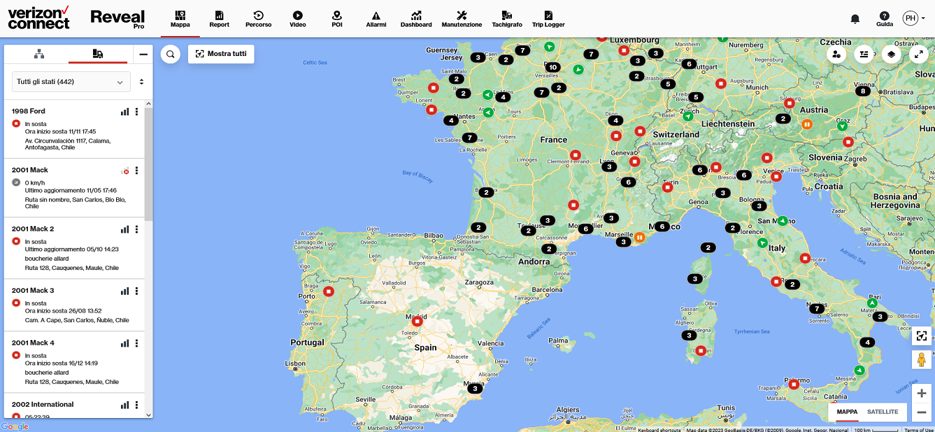Click the Mostra tutti button
This screenshot has height=432, width=935.
coord(221,54)
